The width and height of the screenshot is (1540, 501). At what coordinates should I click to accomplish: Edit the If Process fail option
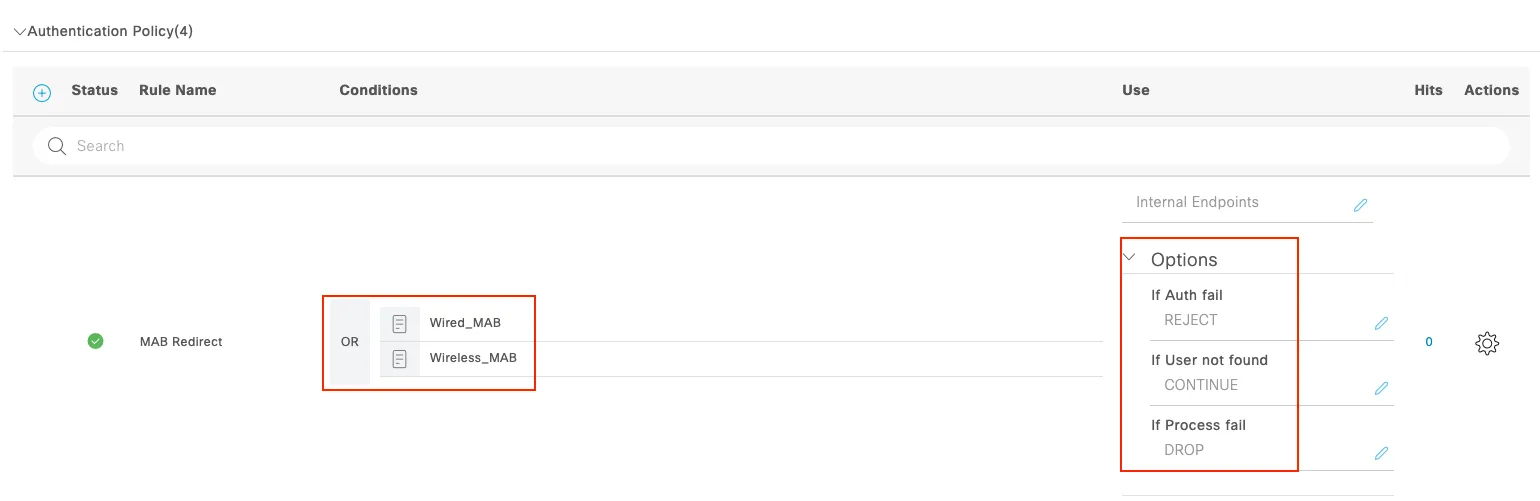(x=1381, y=453)
